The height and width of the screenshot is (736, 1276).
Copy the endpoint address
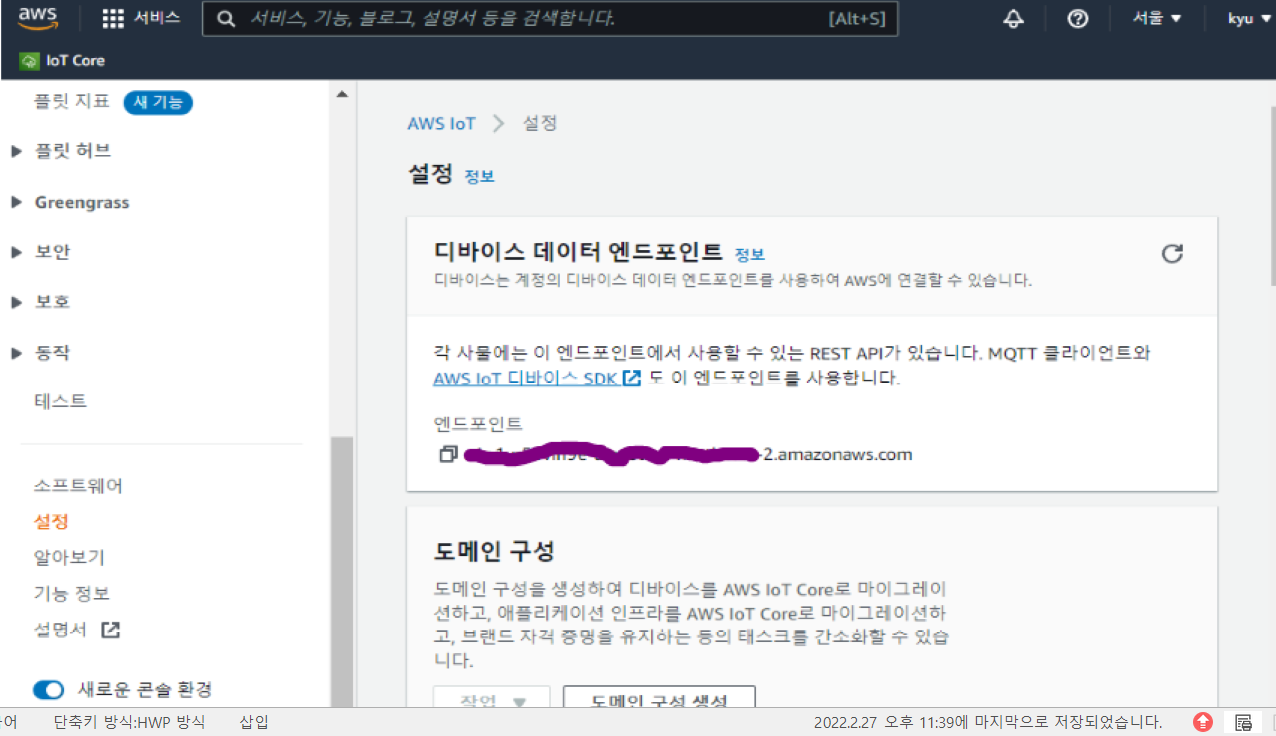(448, 454)
